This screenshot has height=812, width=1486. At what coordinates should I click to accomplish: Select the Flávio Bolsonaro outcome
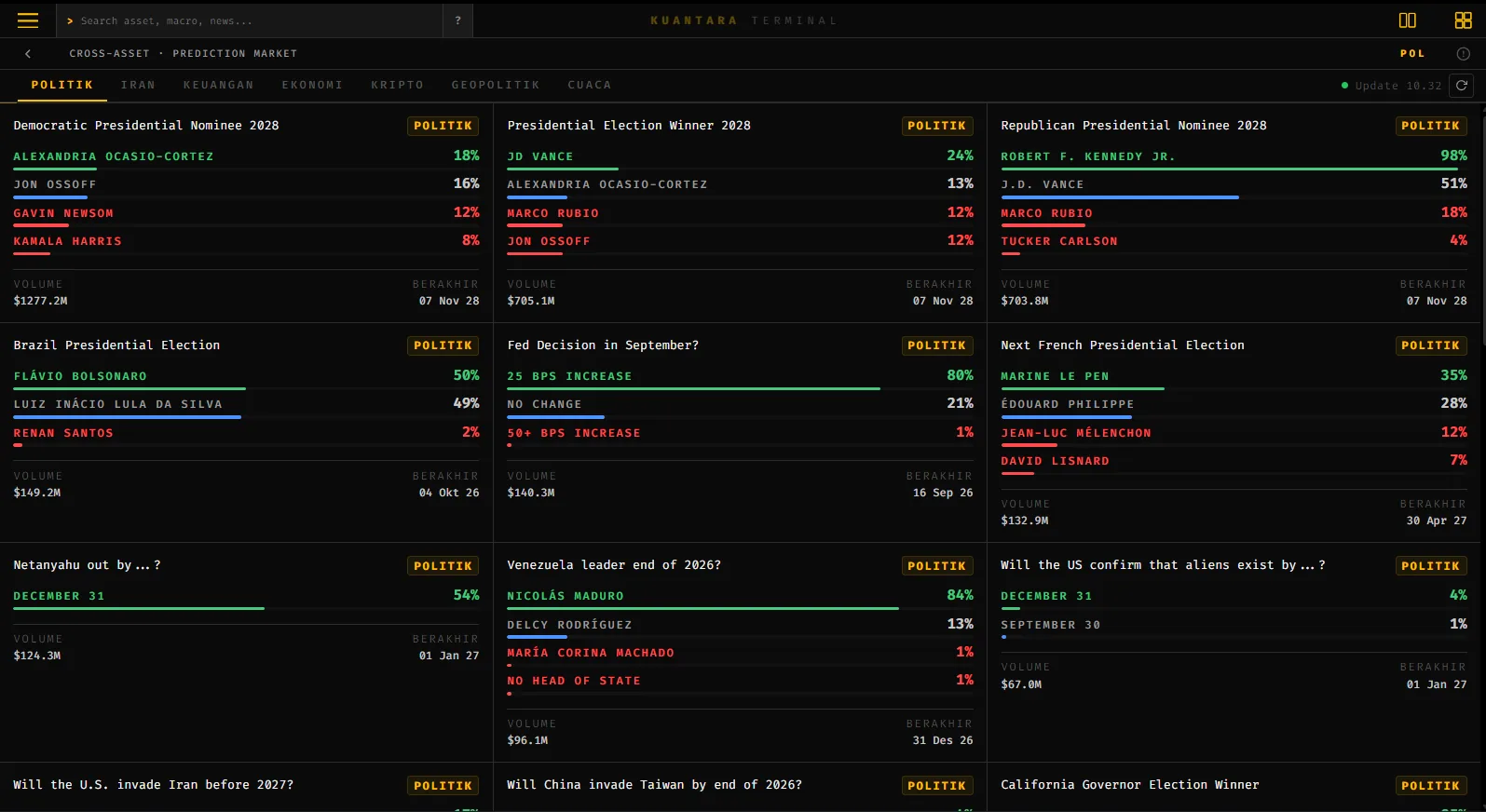coord(246,377)
